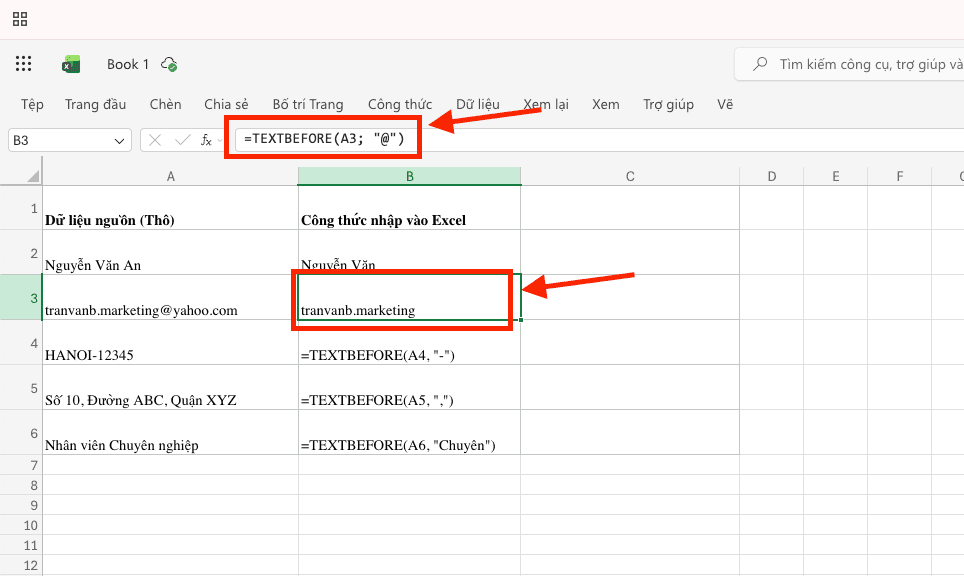Open the app launcher waffle icon
This screenshot has height=576, width=964.
point(23,64)
